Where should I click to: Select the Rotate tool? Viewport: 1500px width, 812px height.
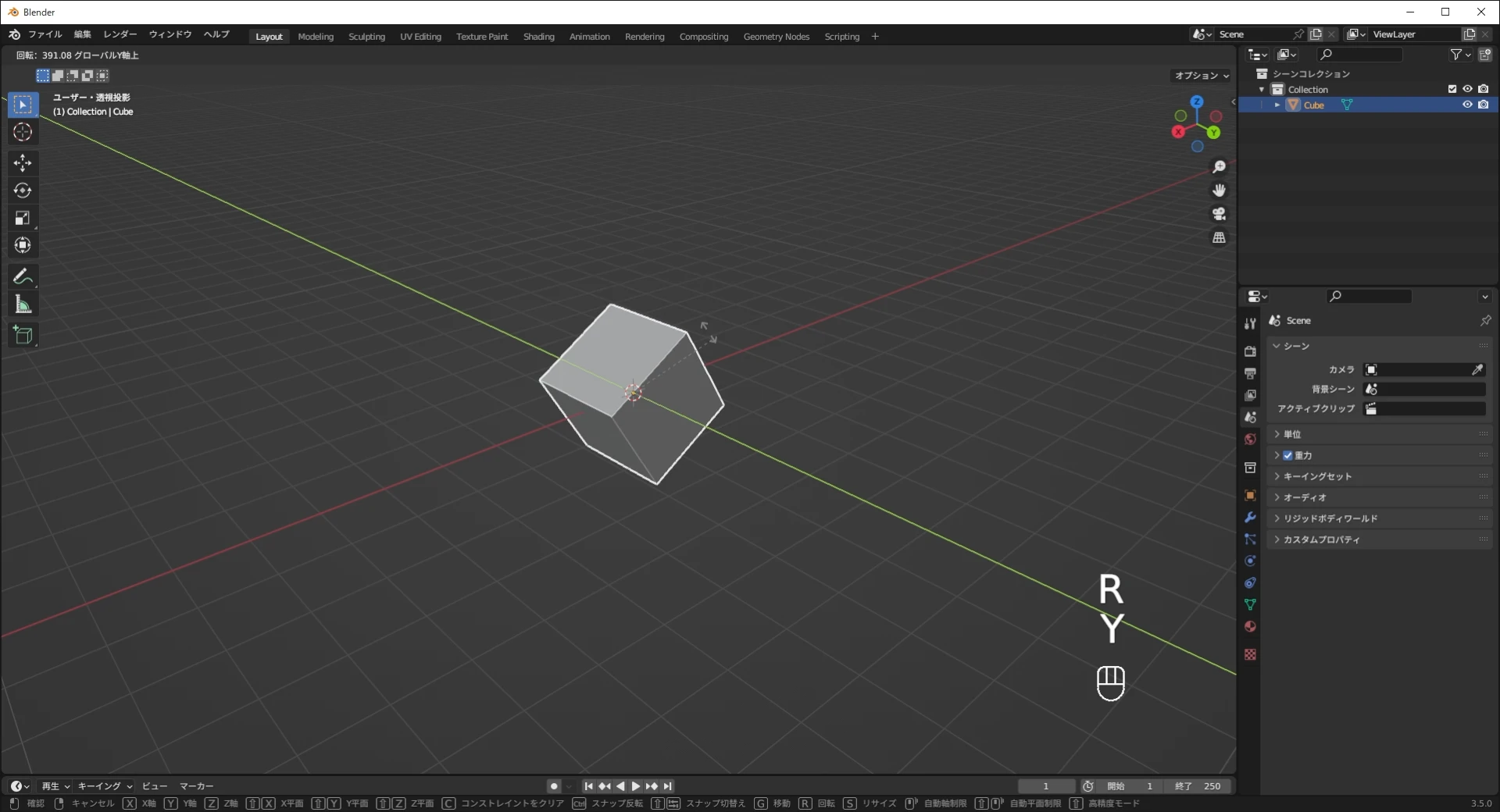[x=23, y=191]
